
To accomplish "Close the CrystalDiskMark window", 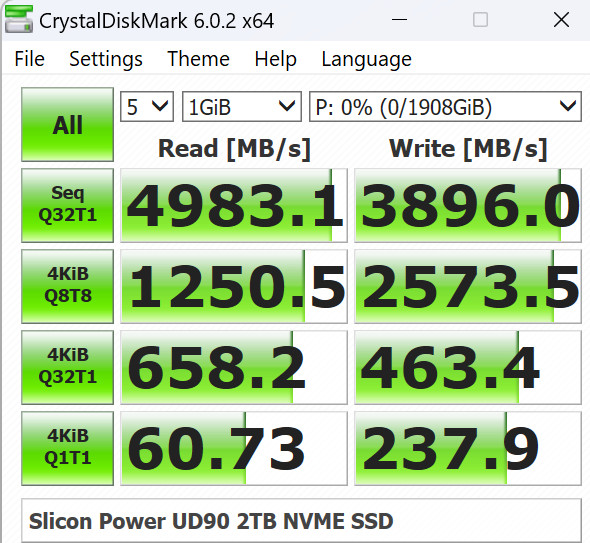I will 561,20.
